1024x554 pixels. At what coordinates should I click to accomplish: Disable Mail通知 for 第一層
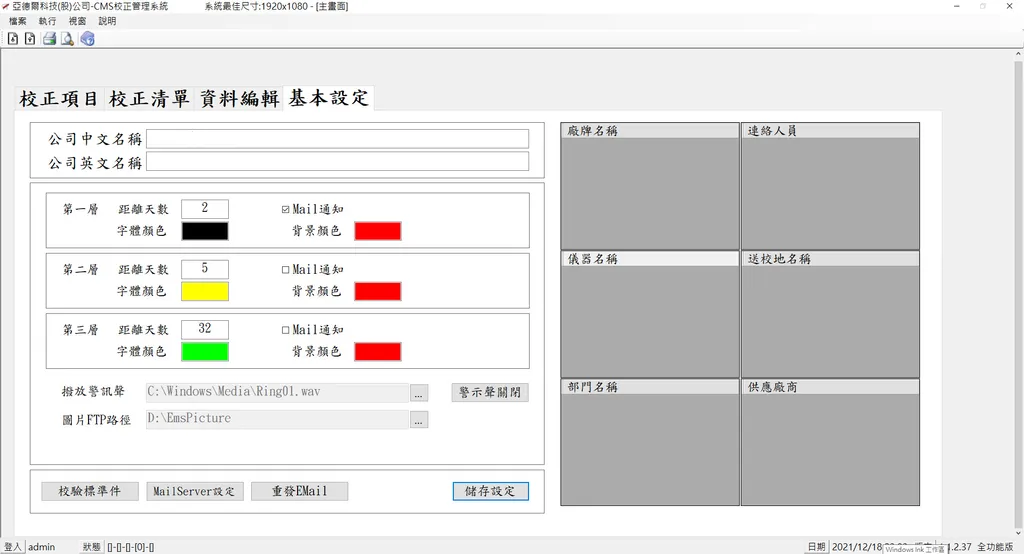[x=286, y=210]
